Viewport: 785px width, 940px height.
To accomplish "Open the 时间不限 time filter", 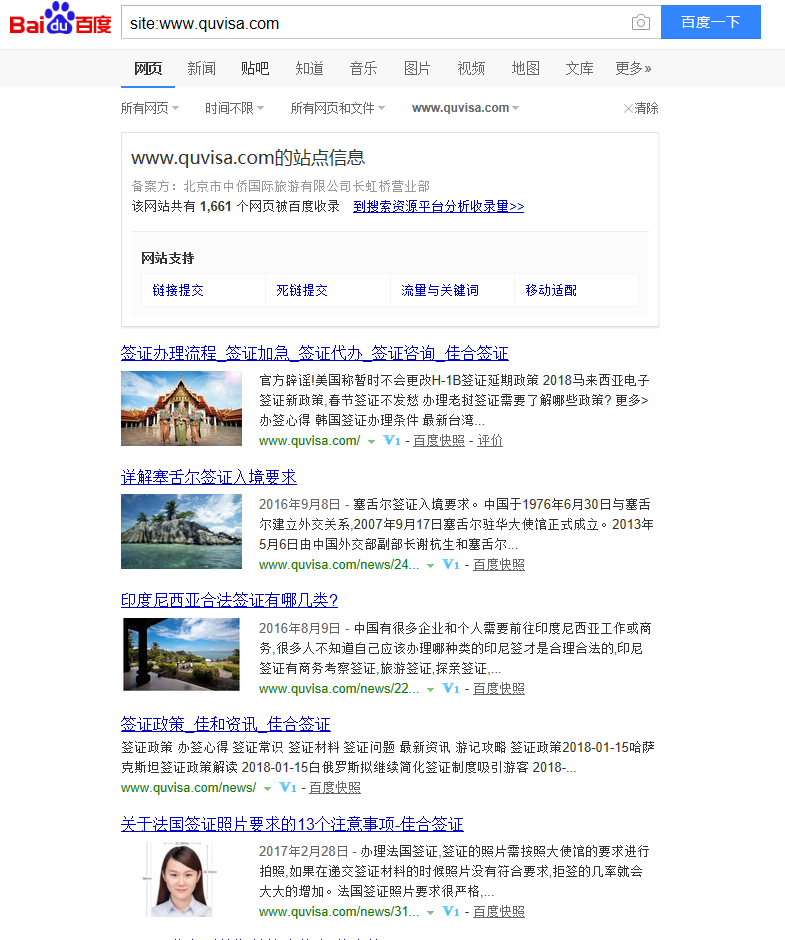I will (x=234, y=109).
